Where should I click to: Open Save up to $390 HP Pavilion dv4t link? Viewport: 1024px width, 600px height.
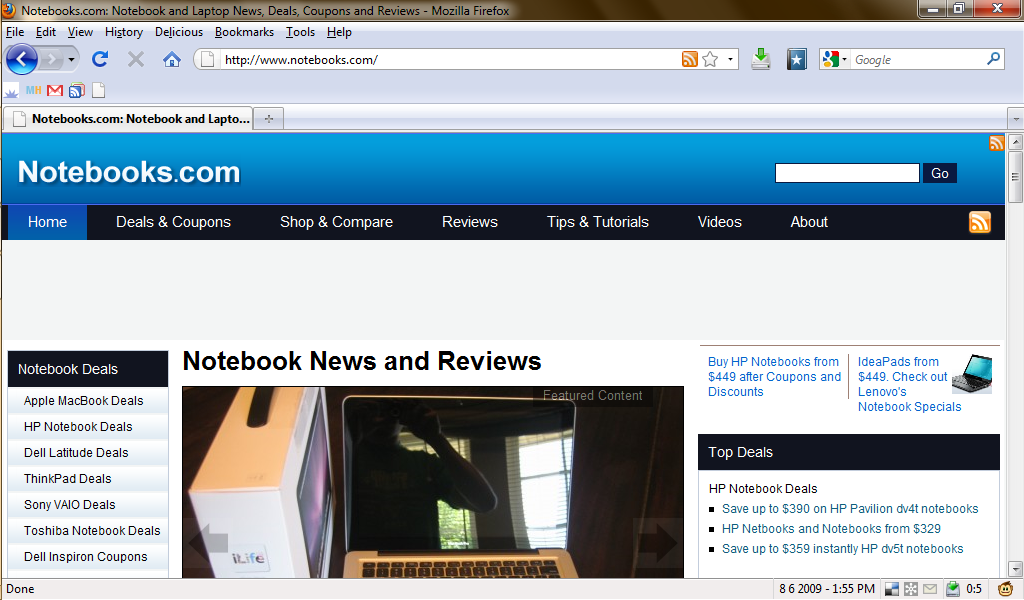pyautogui.click(x=850, y=509)
